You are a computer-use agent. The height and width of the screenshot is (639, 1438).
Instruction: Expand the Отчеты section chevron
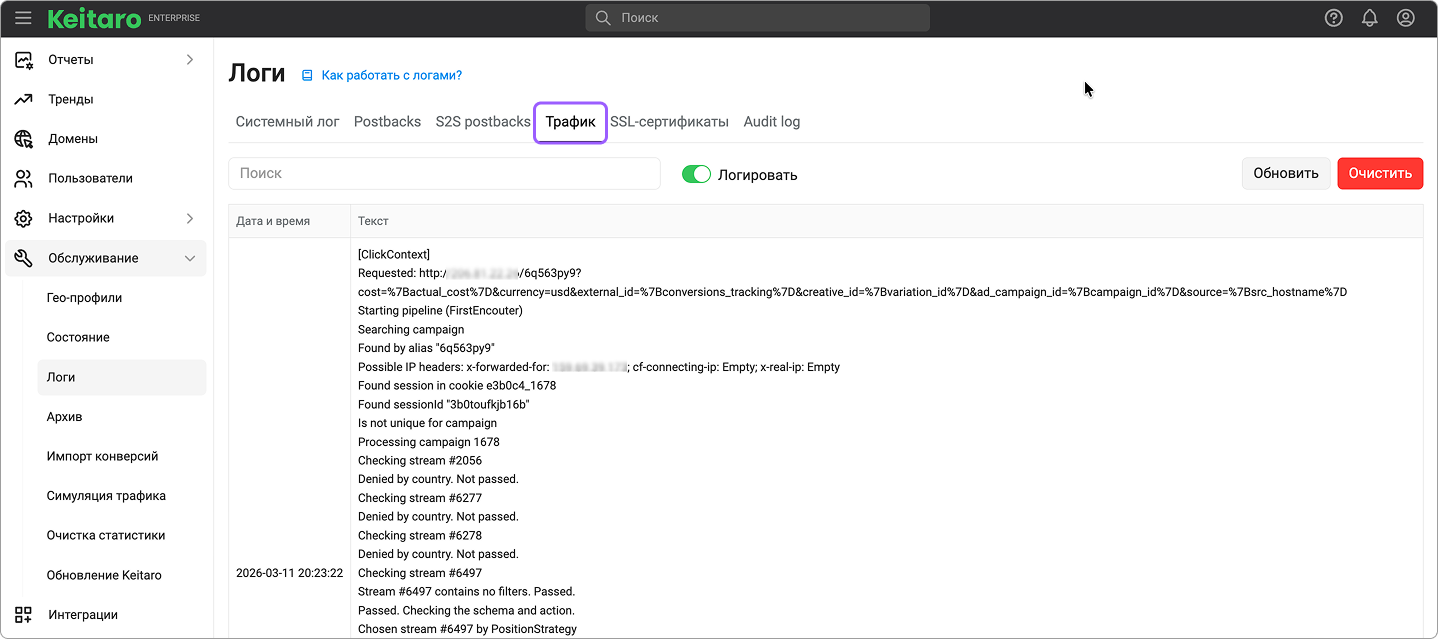point(190,60)
